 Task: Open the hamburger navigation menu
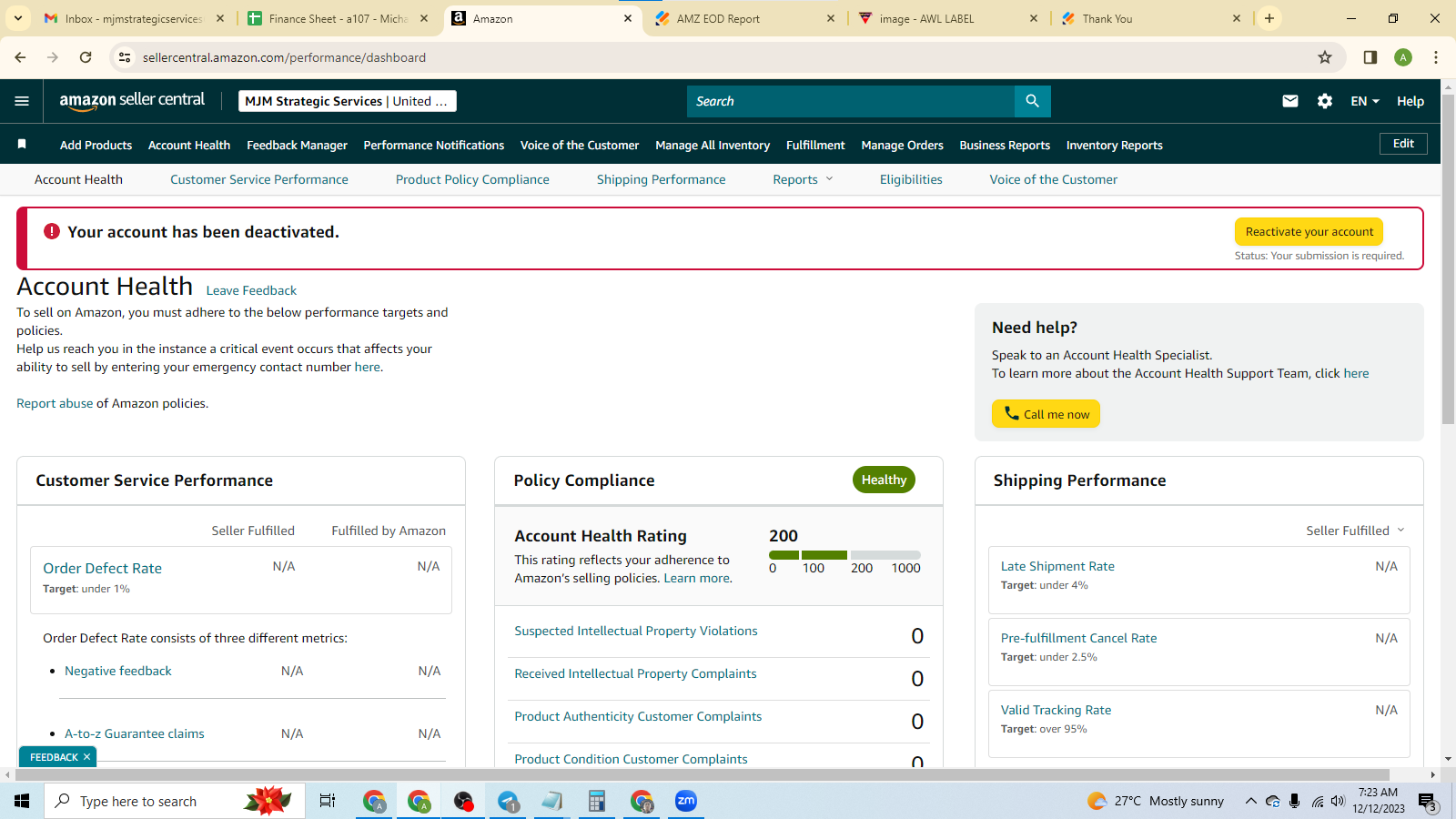(22, 101)
